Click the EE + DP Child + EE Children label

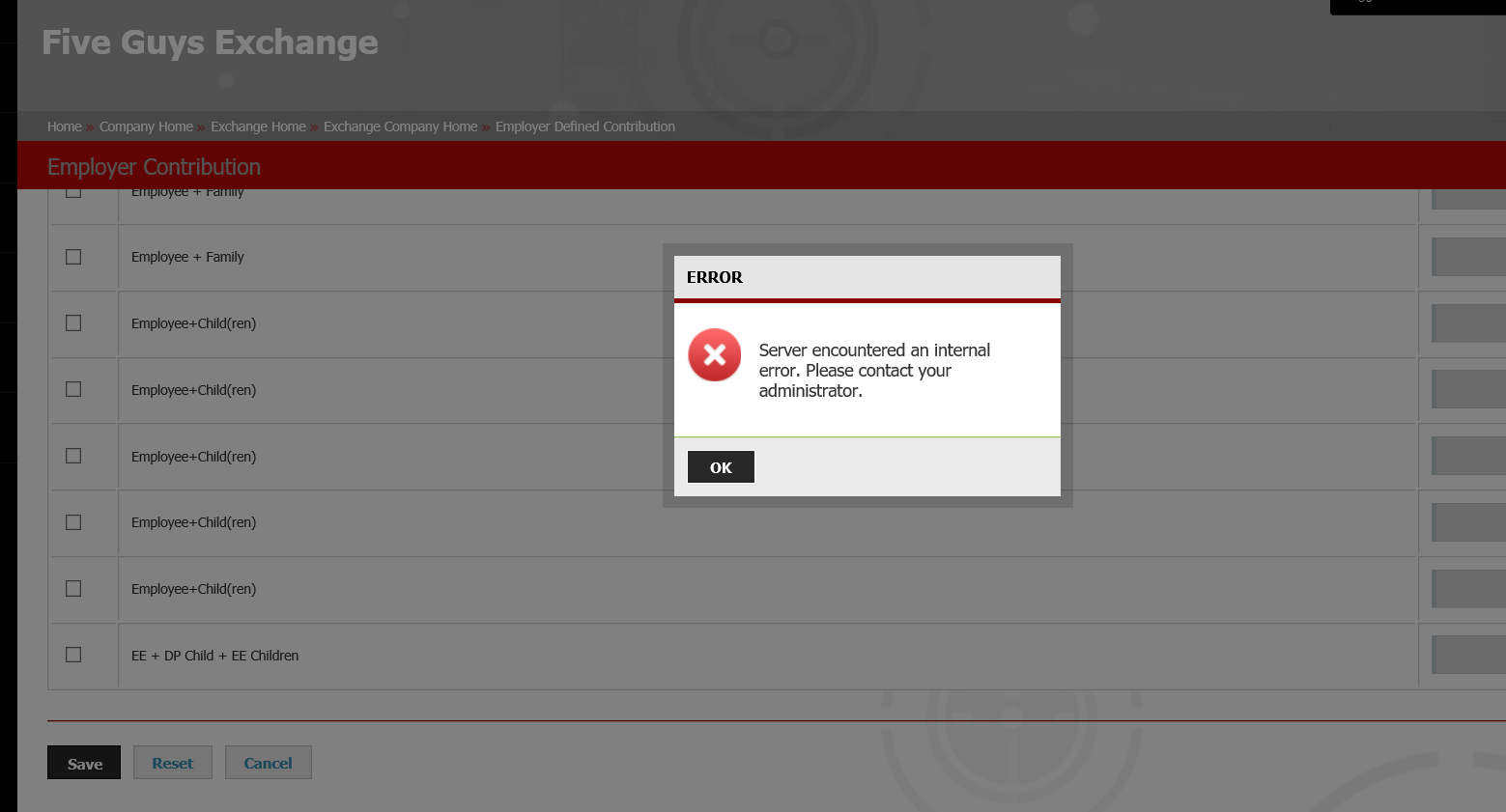tap(215, 656)
